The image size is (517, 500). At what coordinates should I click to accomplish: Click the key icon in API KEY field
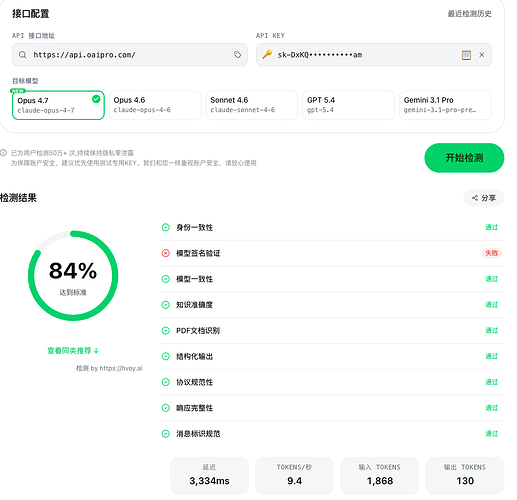coord(267,54)
